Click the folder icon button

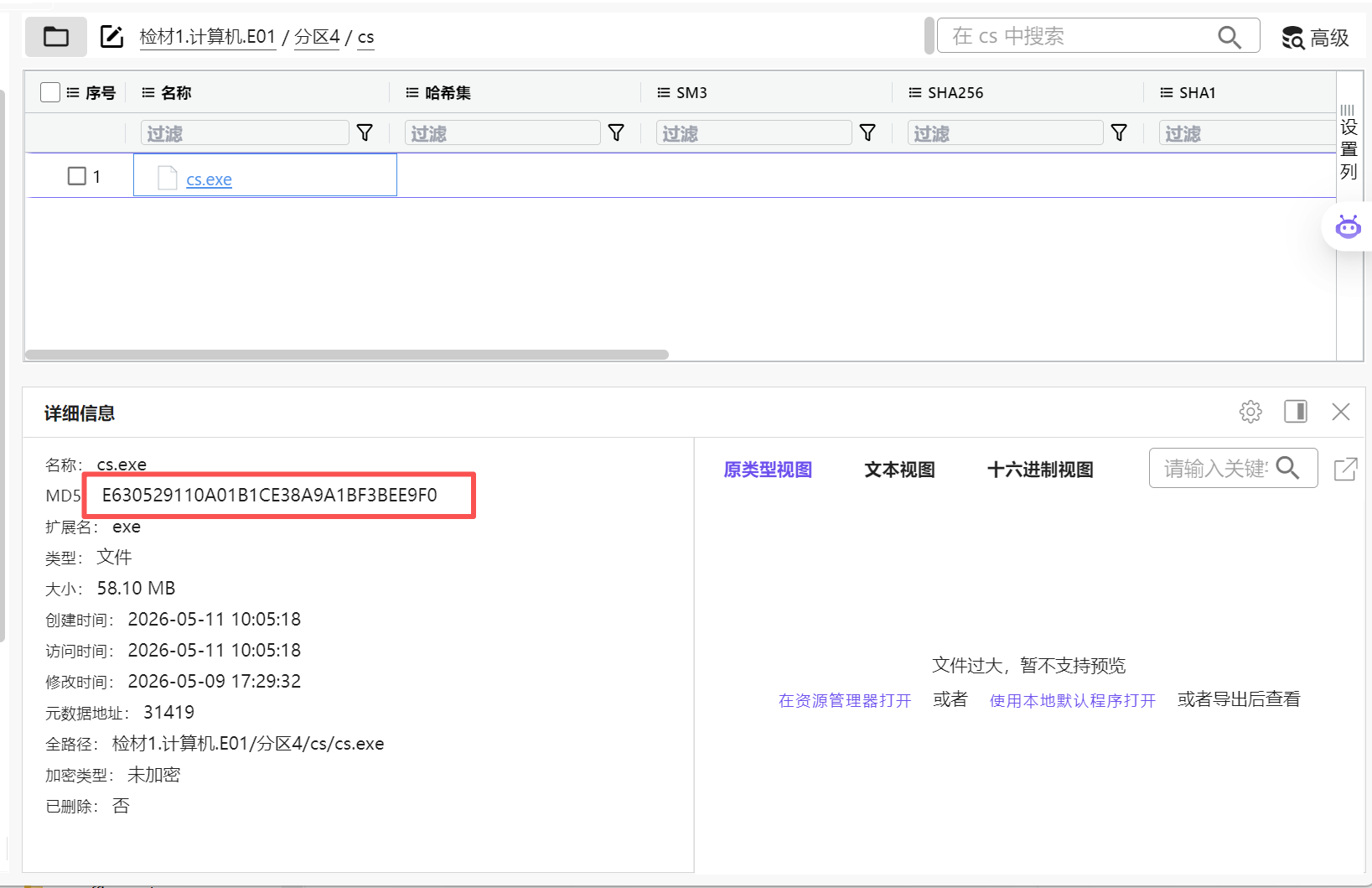click(56, 37)
